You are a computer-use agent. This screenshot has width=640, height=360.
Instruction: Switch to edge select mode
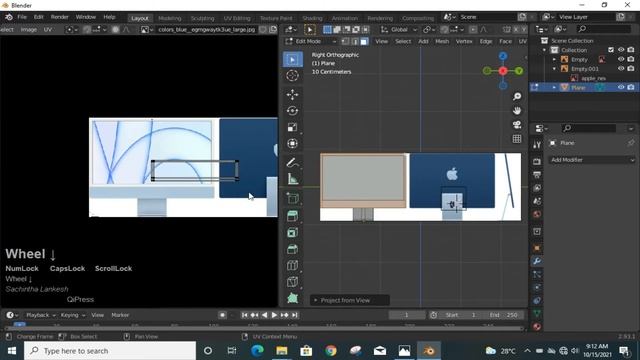[355, 41]
